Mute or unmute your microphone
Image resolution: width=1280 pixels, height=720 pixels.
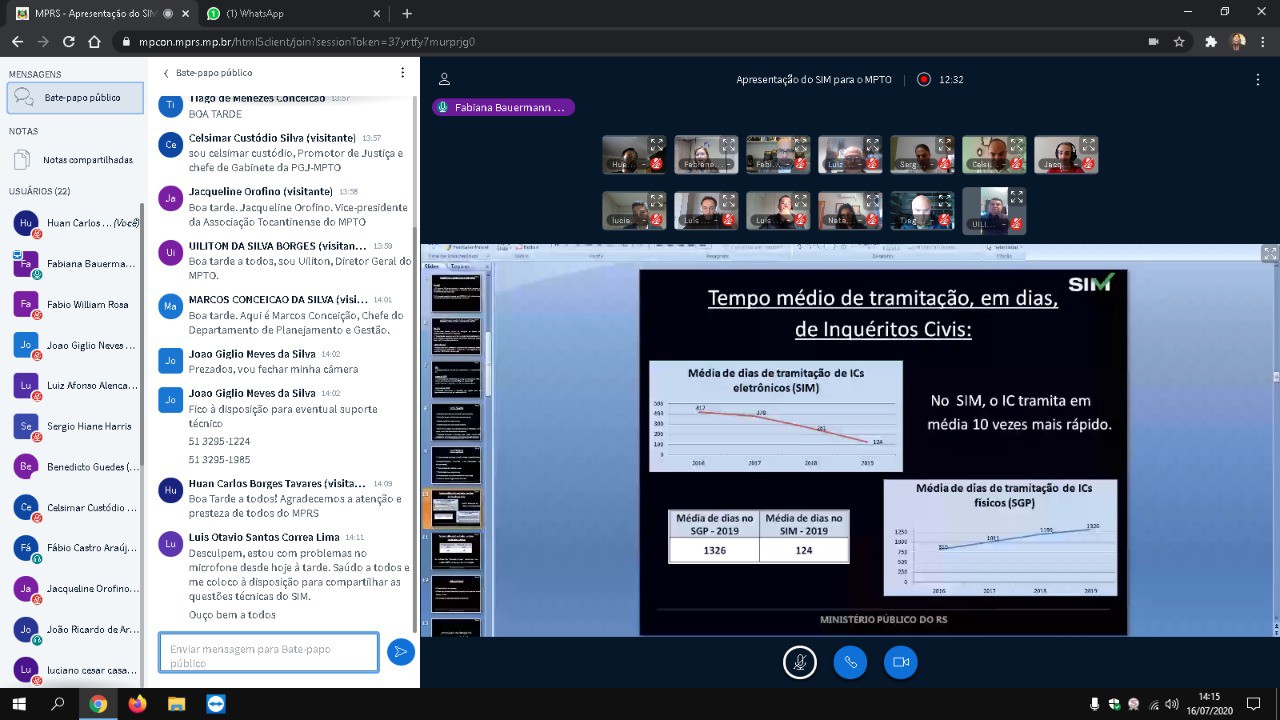(800, 662)
